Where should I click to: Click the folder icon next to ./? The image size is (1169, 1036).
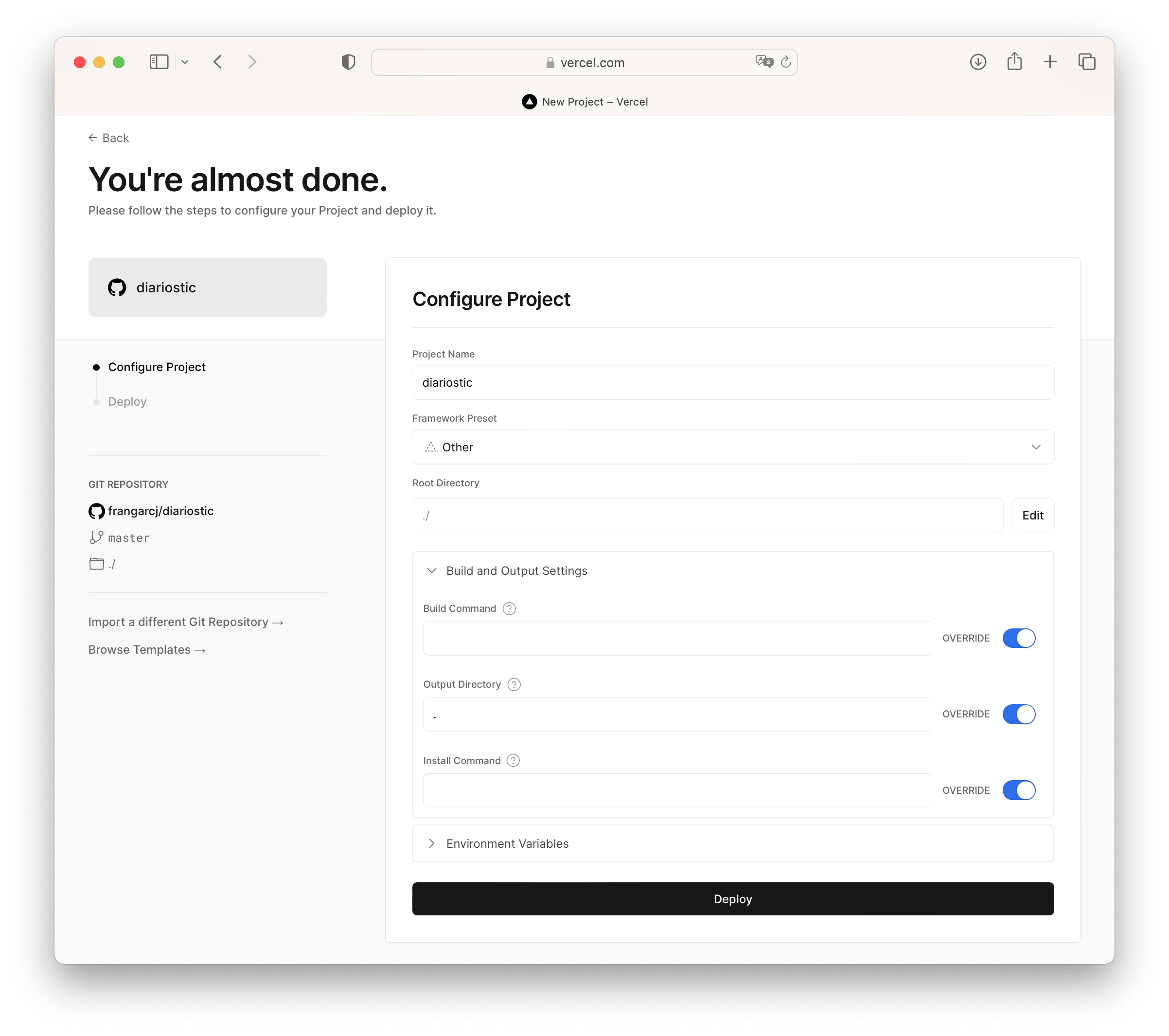[x=97, y=563]
